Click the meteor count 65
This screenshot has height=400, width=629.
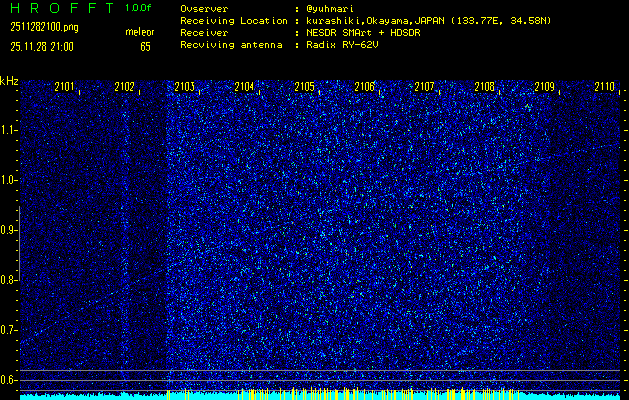coord(145,47)
